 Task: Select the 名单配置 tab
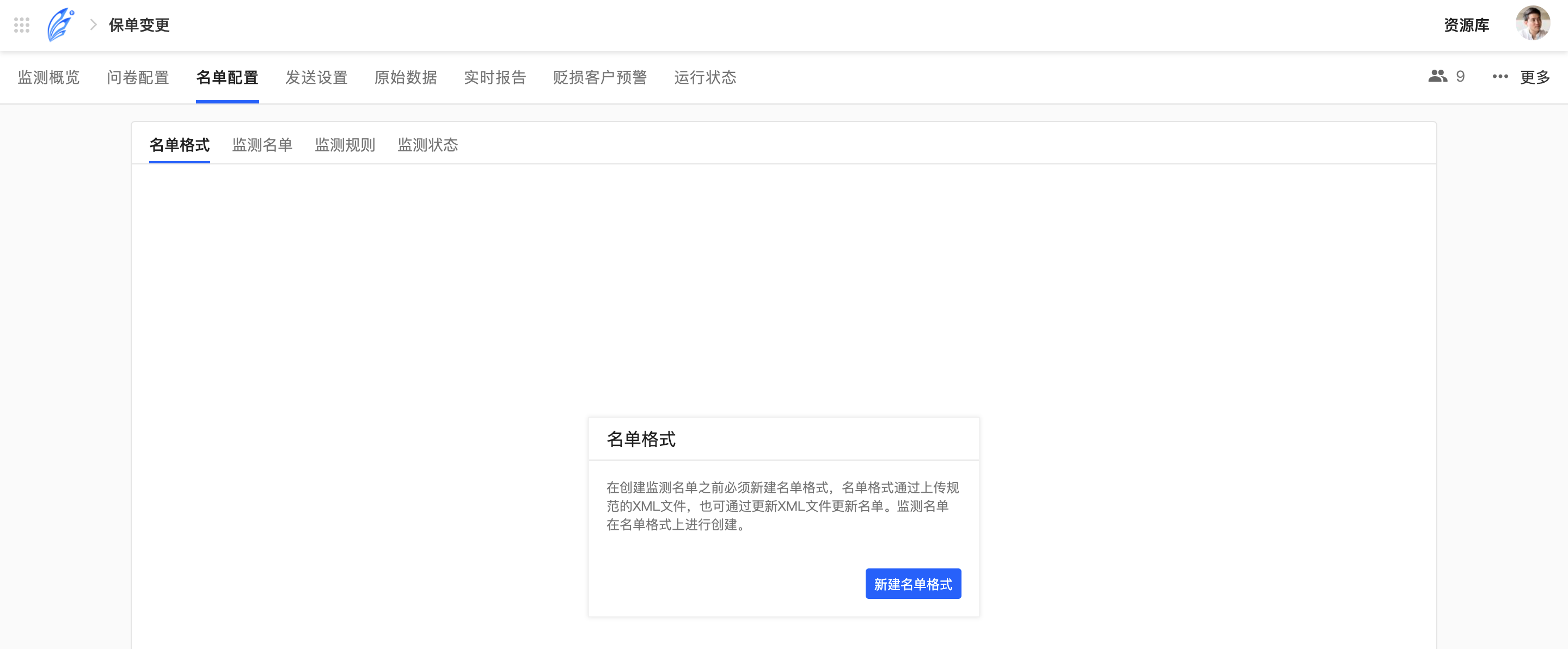click(x=227, y=77)
